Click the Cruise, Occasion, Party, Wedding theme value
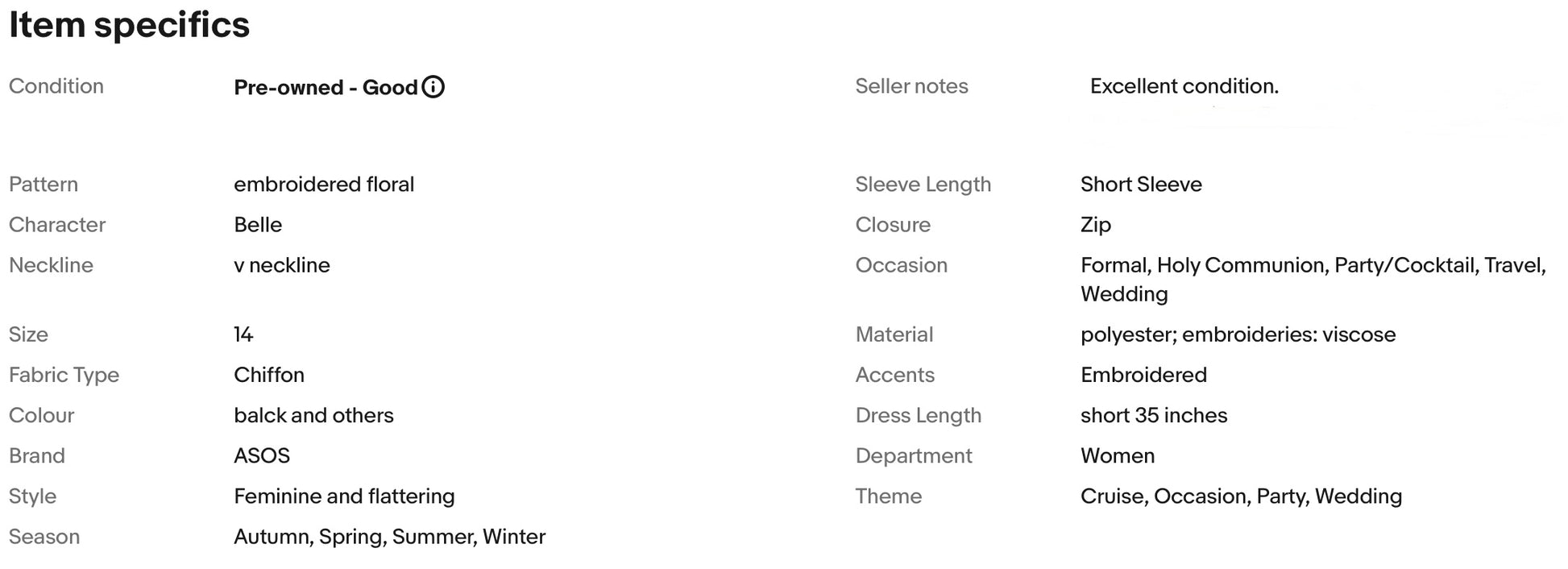 (1241, 496)
